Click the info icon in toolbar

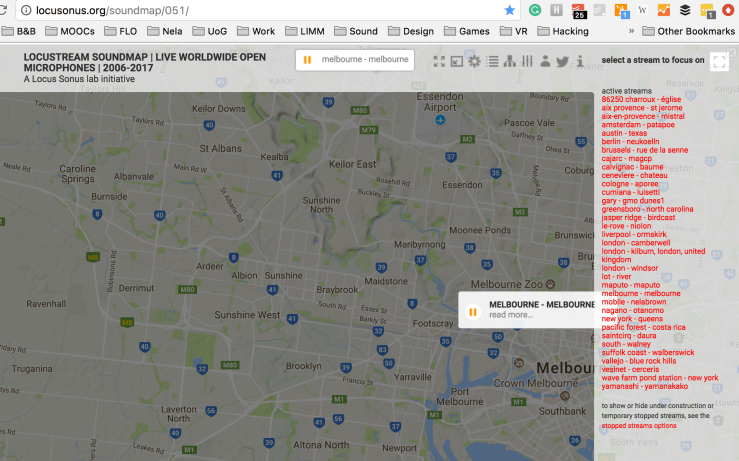[580, 61]
